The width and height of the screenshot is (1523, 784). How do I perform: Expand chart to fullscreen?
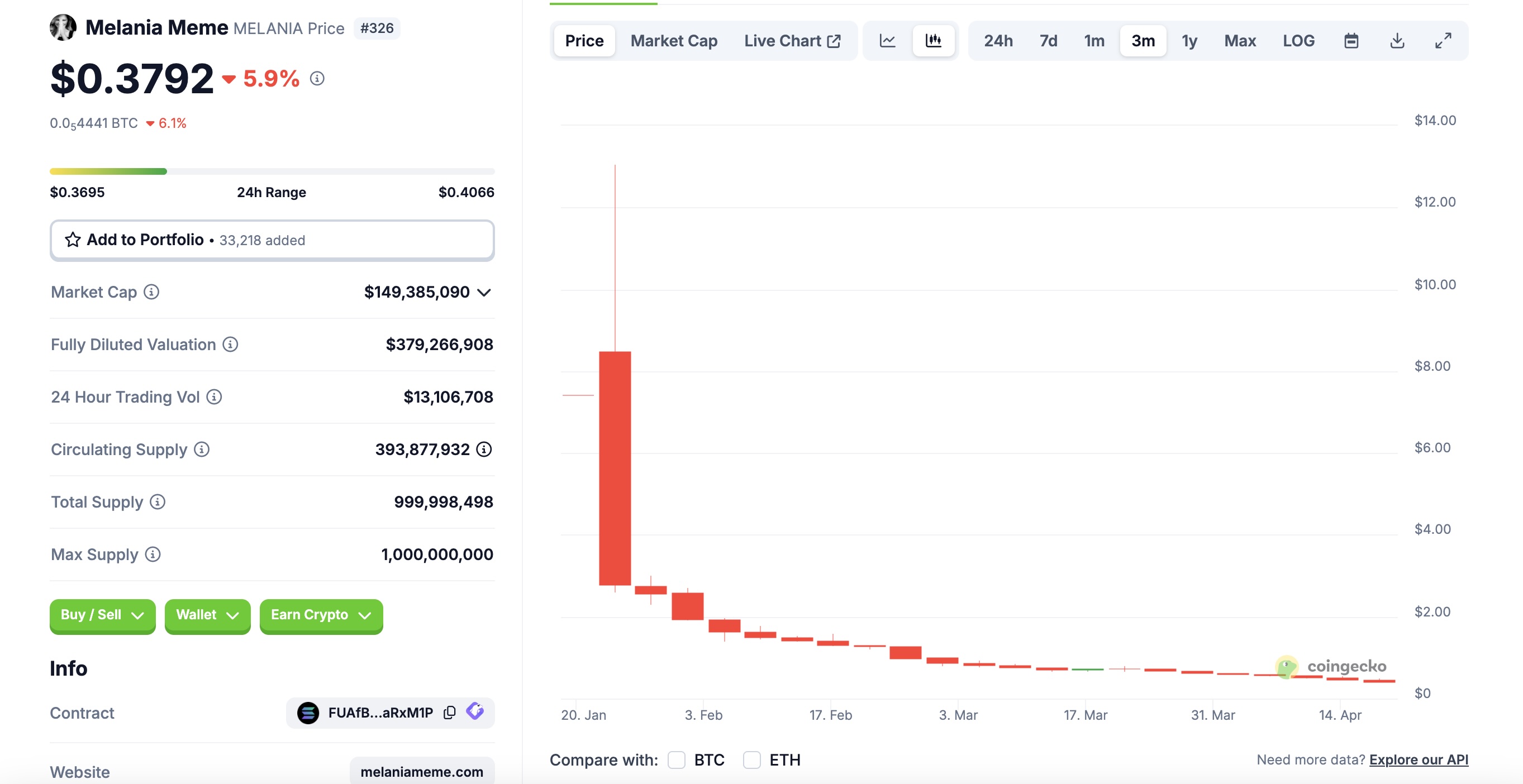pyautogui.click(x=1443, y=41)
